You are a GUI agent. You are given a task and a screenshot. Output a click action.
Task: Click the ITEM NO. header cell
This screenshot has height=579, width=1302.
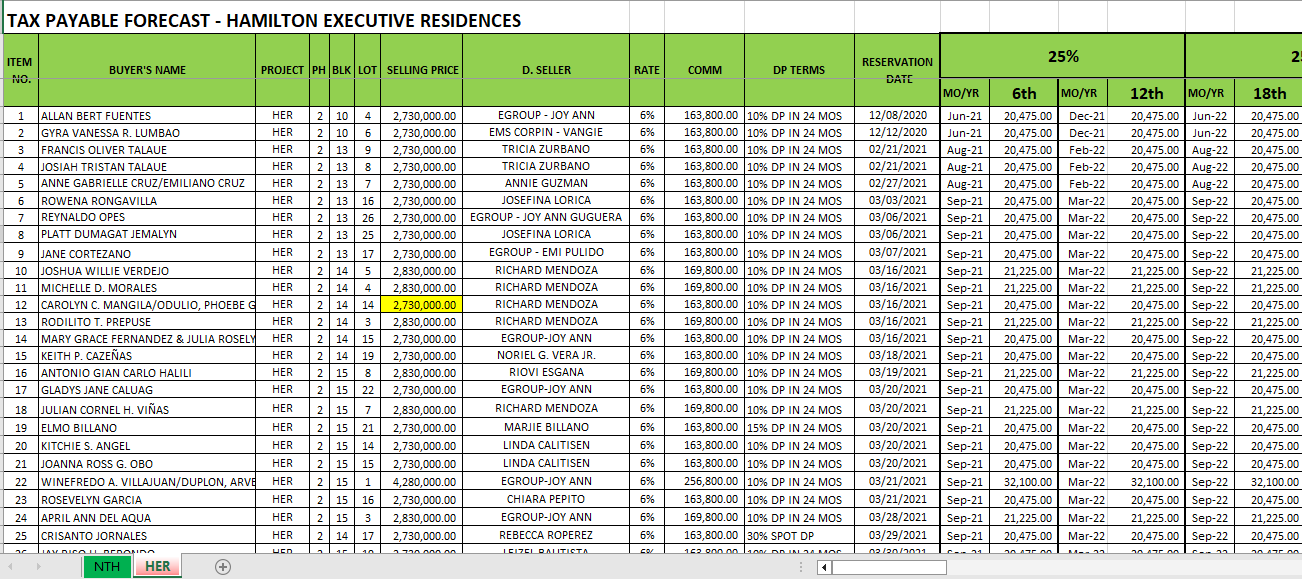pos(20,70)
